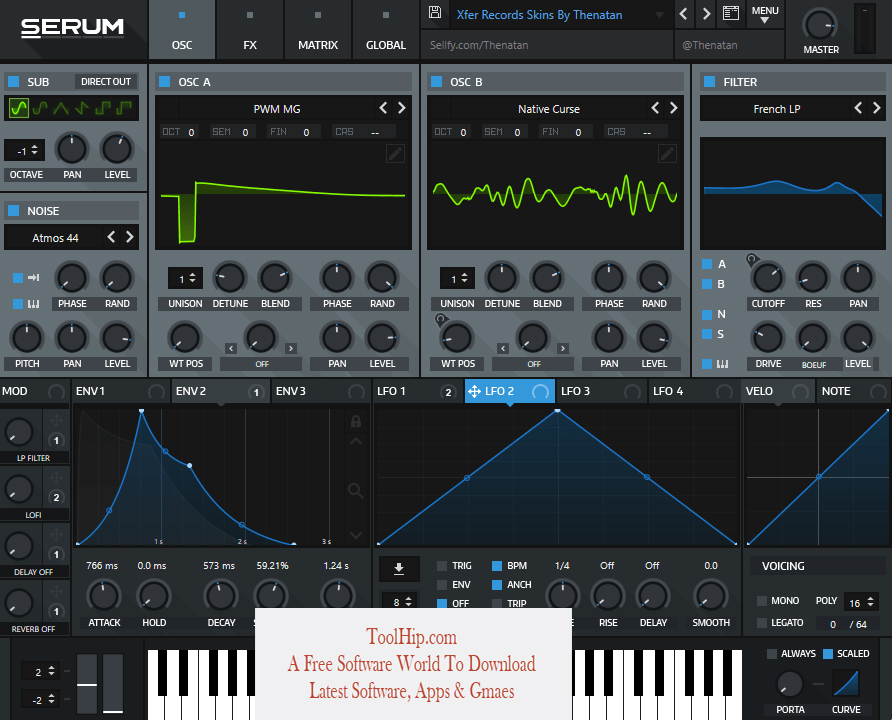This screenshot has height=720, width=892.
Task: Select the square sub oscillator waveform
Action: point(103,107)
